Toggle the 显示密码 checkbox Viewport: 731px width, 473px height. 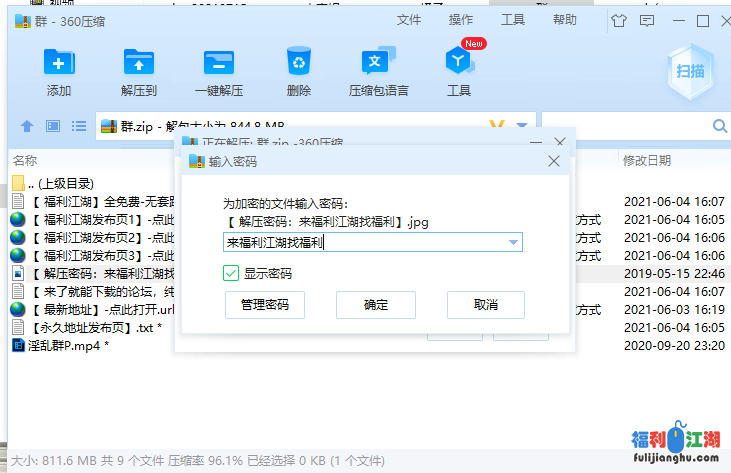pos(231,273)
